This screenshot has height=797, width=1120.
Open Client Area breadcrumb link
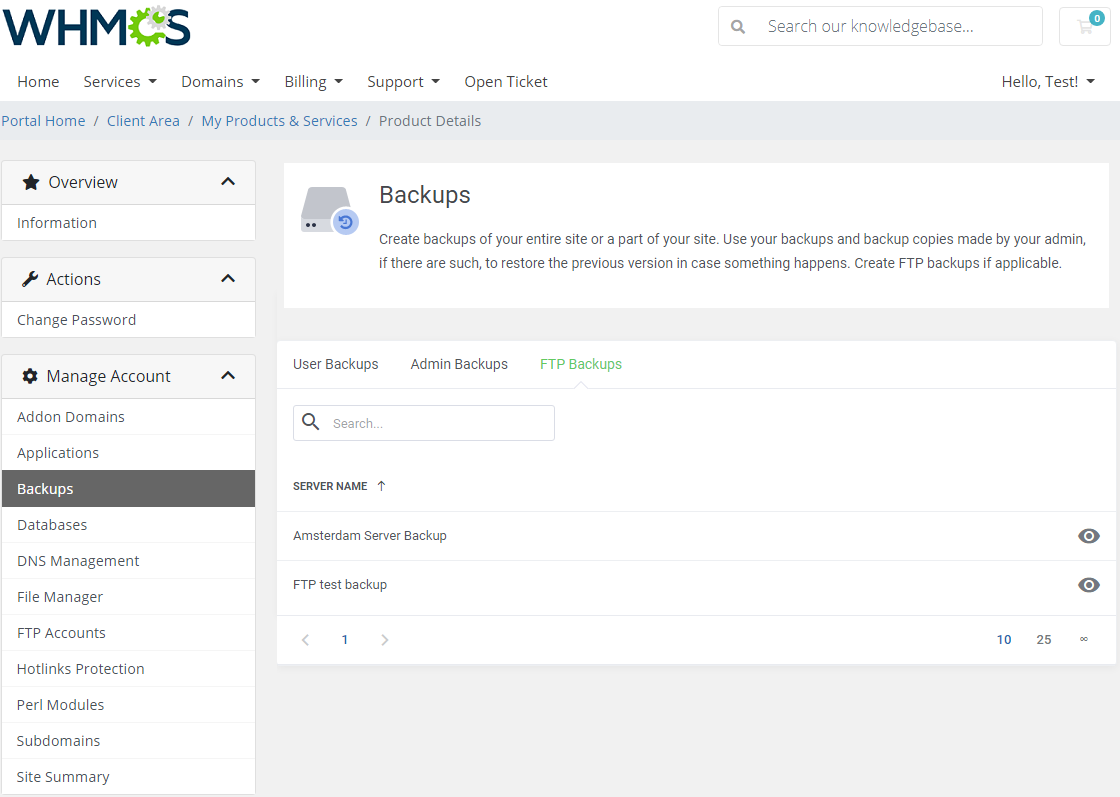[144, 121]
